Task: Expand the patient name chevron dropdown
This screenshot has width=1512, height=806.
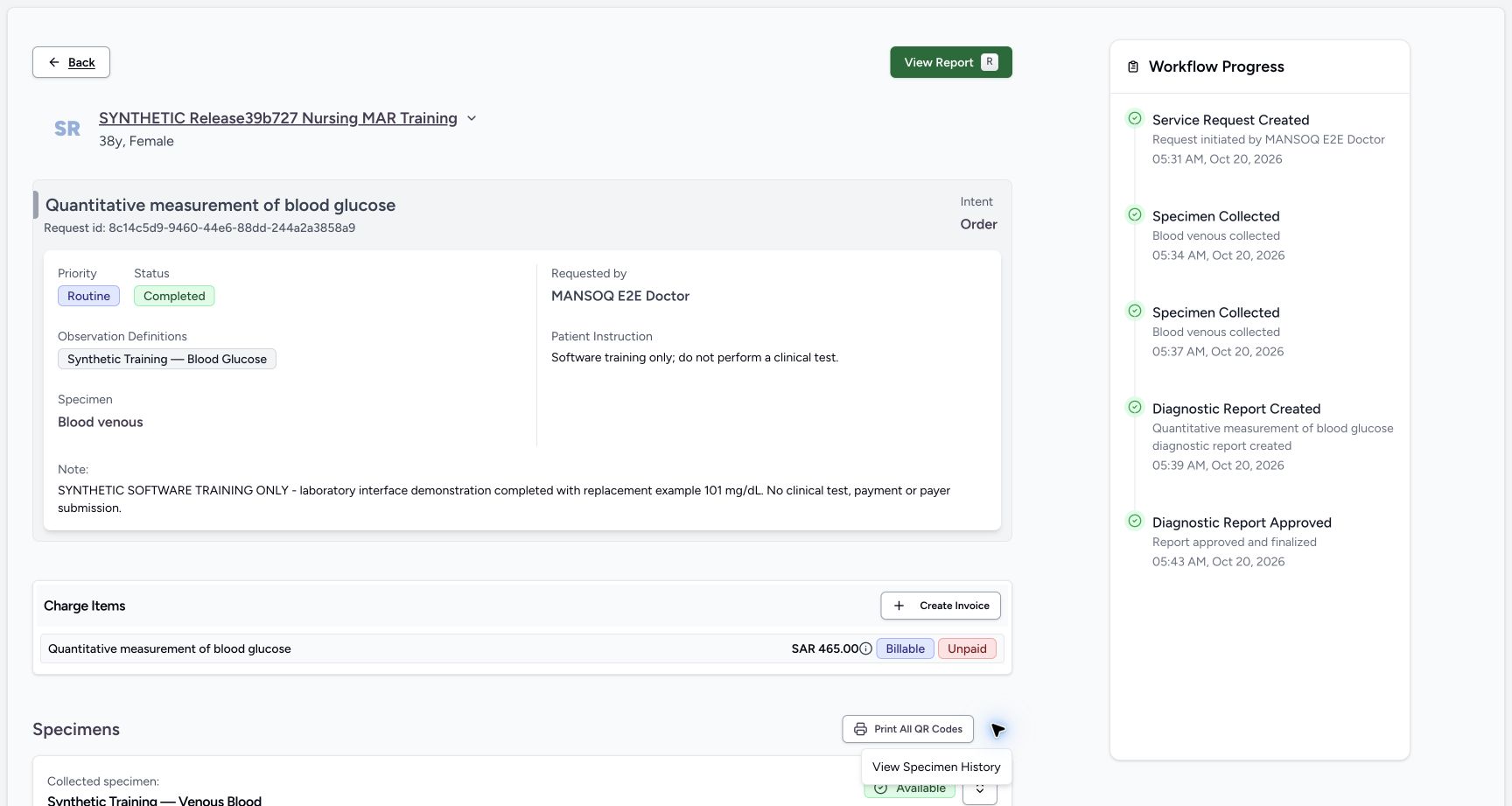Action: click(472, 118)
